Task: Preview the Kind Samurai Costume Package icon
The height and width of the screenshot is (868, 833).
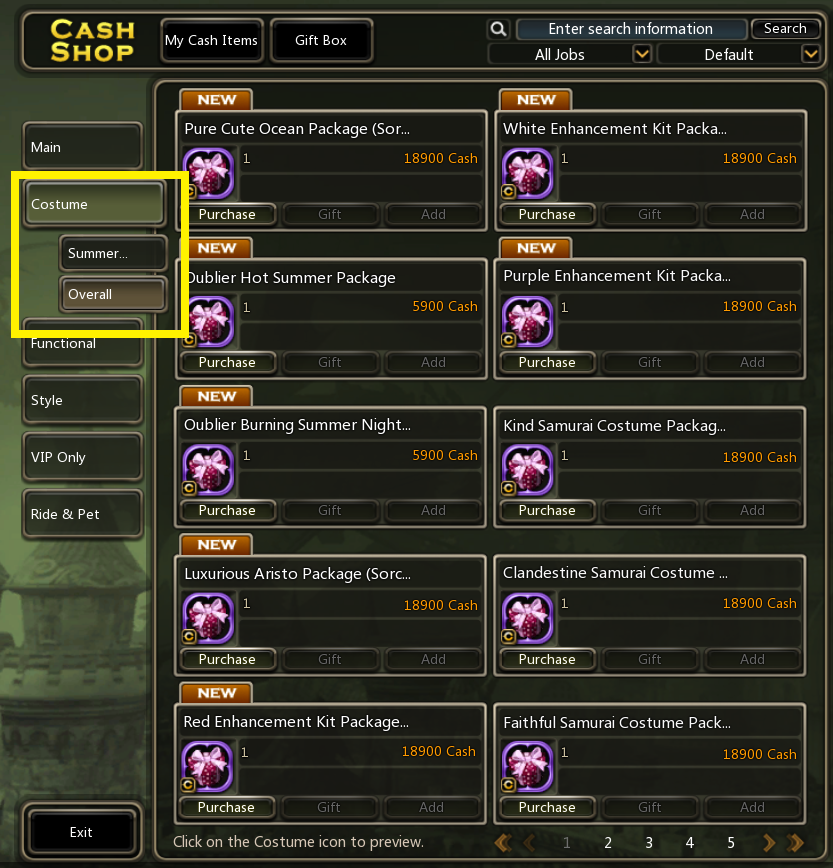Action: pos(527,470)
